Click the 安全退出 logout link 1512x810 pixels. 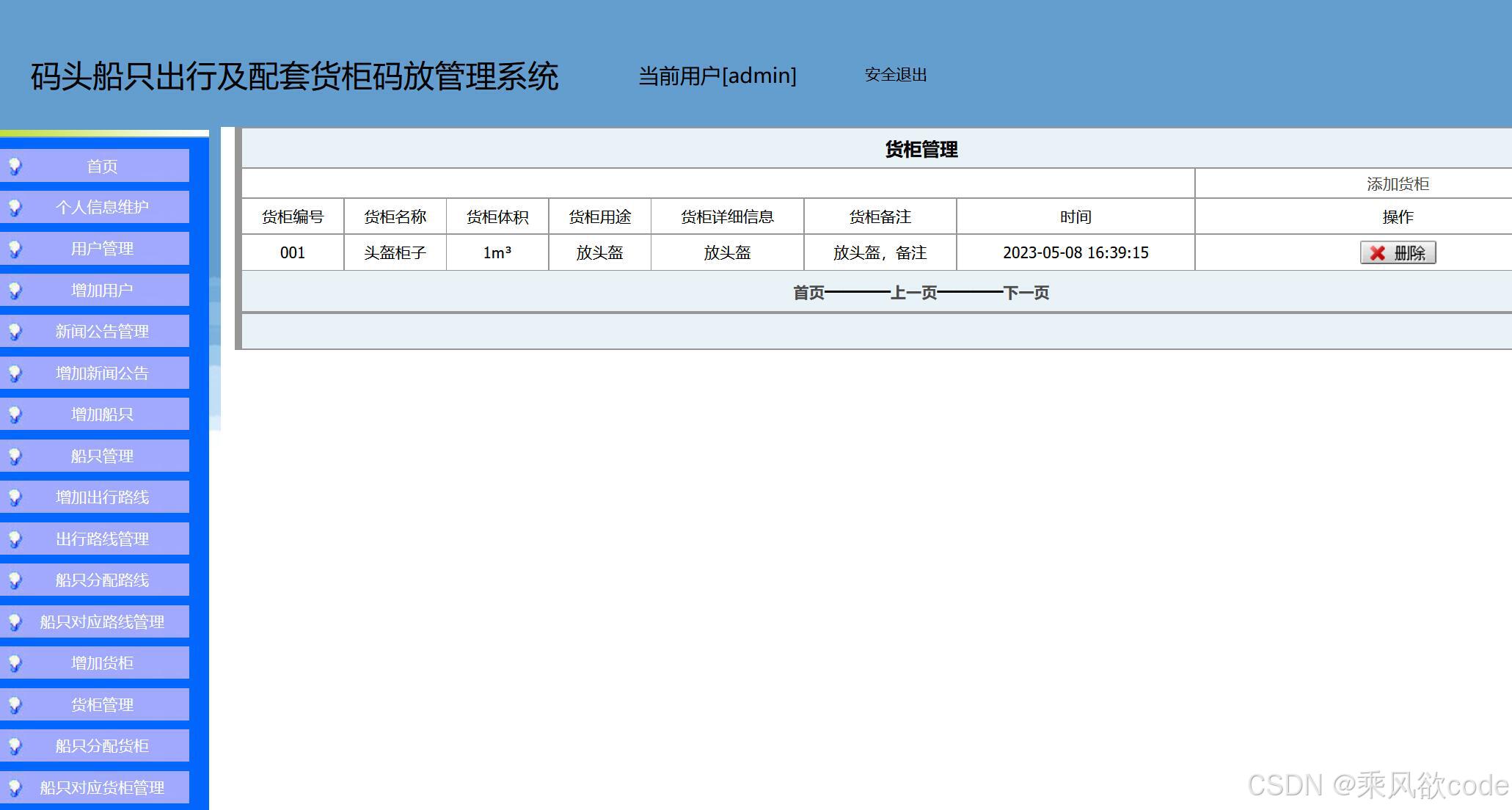pyautogui.click(x=896, y=74)
